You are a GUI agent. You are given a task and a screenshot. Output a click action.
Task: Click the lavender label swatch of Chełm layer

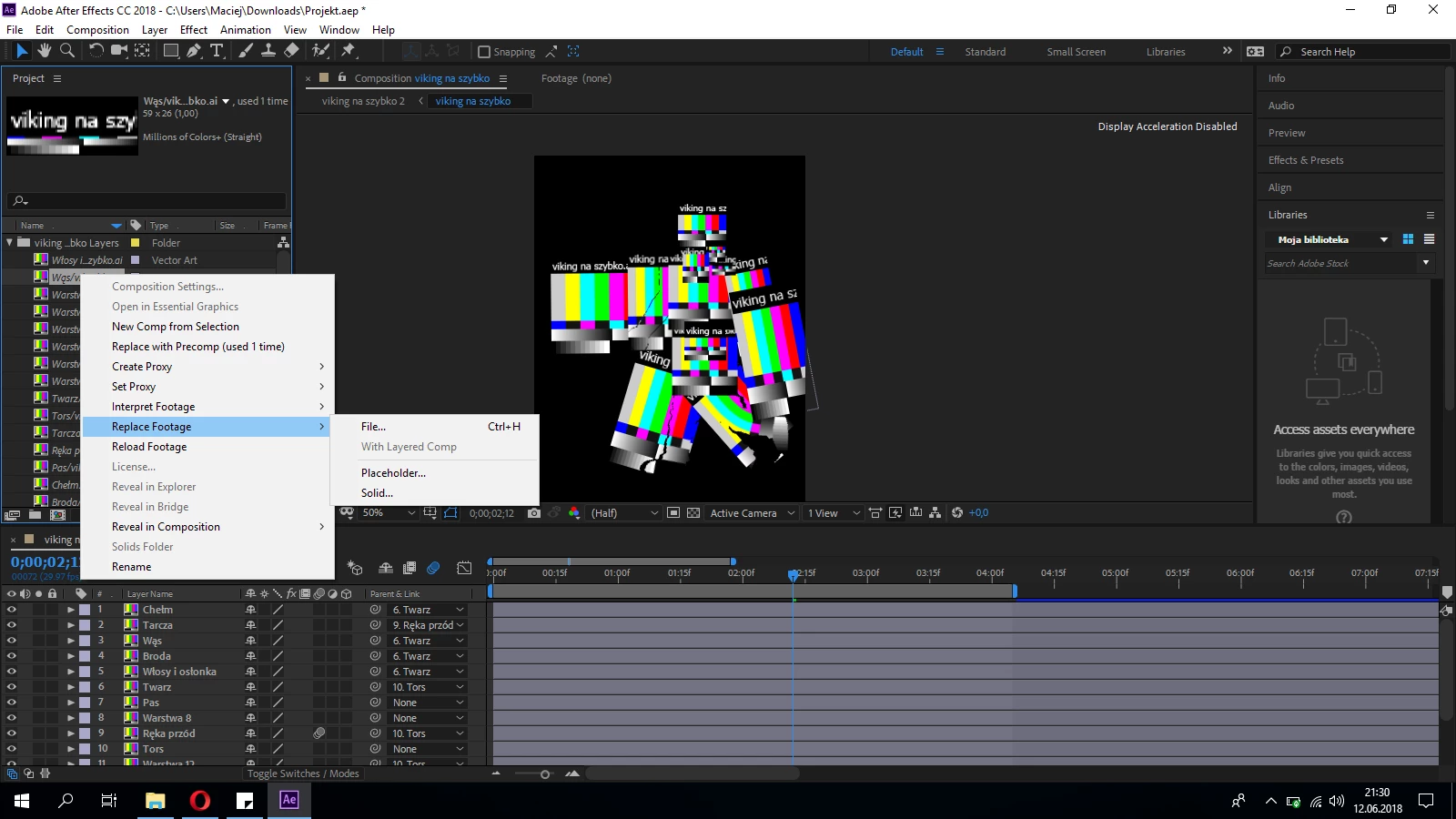point(85,610)
